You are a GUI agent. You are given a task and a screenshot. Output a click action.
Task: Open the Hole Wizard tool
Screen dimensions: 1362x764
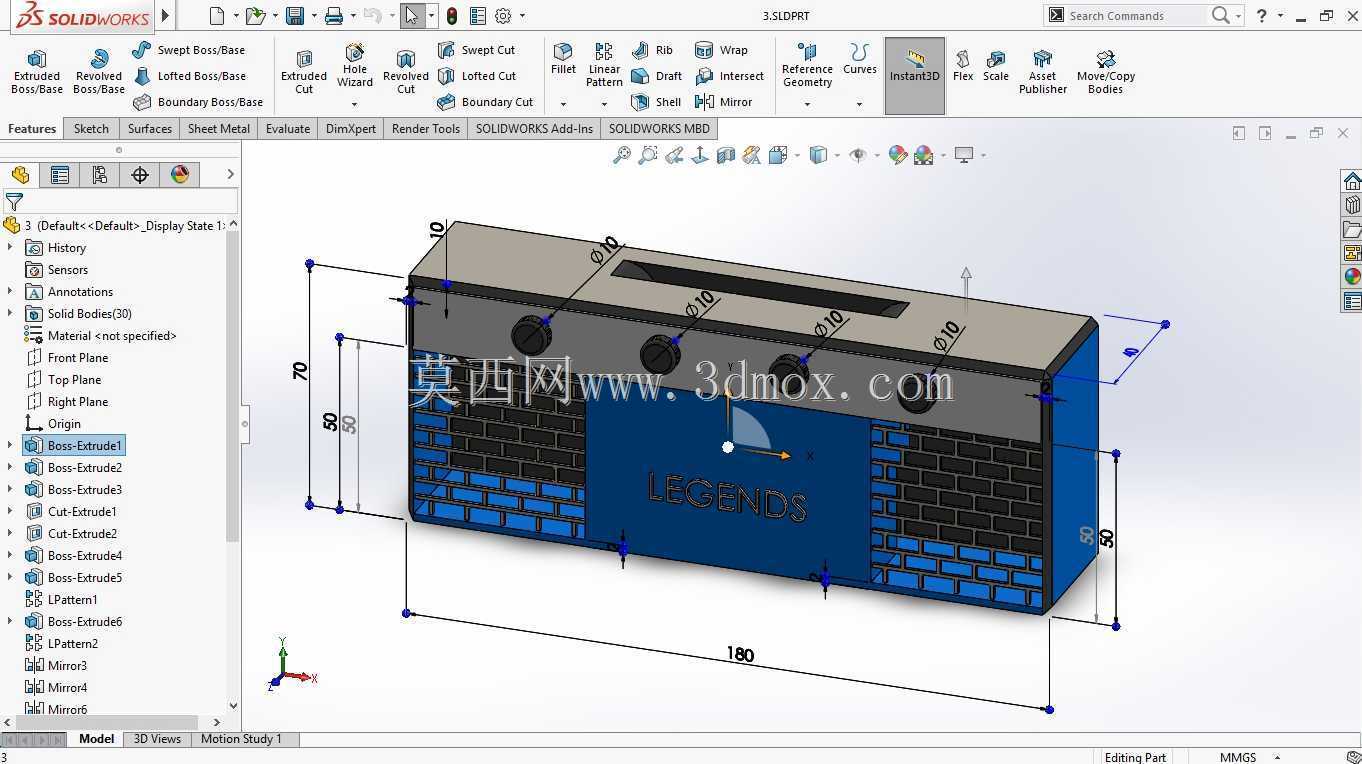click(x=355, y=66)
